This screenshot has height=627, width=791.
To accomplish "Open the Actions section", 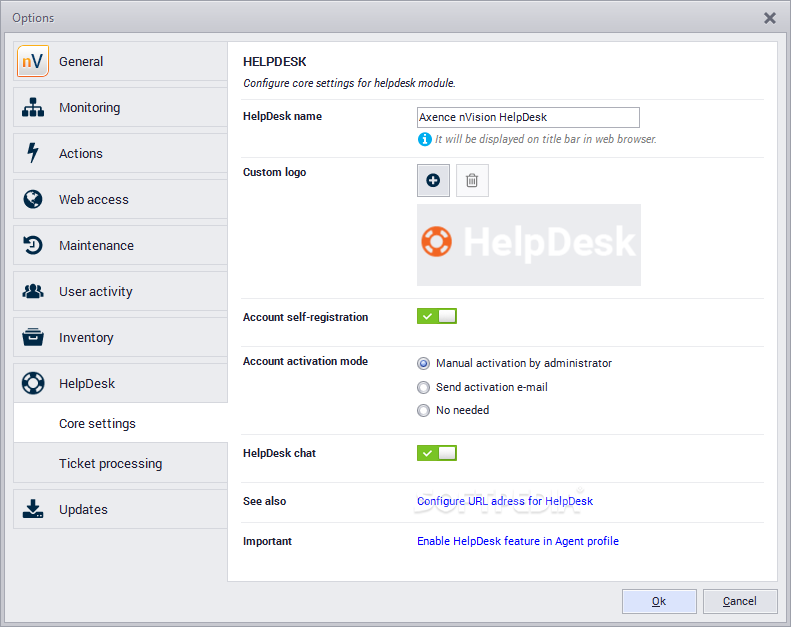I will (121, 153).
